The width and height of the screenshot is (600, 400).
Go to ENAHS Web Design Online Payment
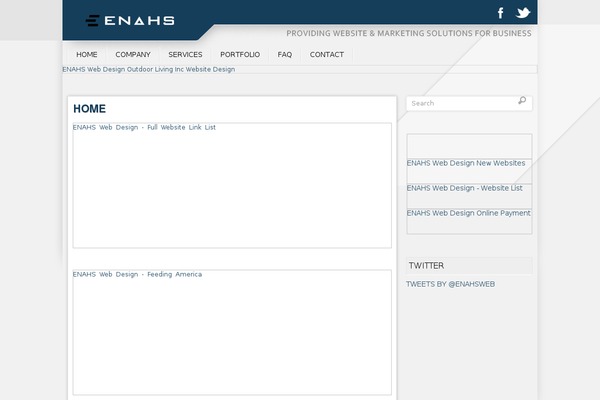(x=468, y=213)
